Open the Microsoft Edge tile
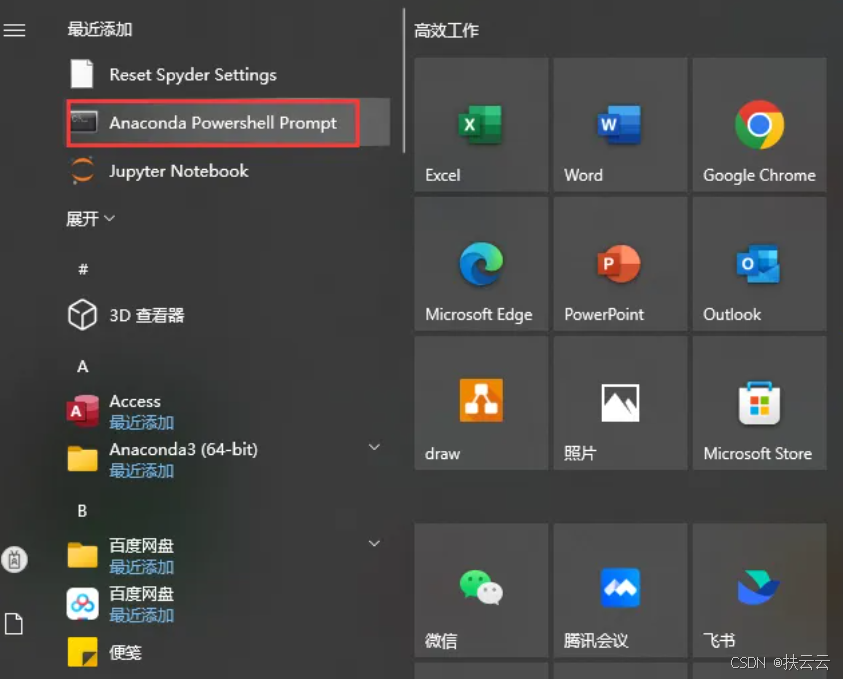This screenshot has width=843, height=679. point(481,263)
